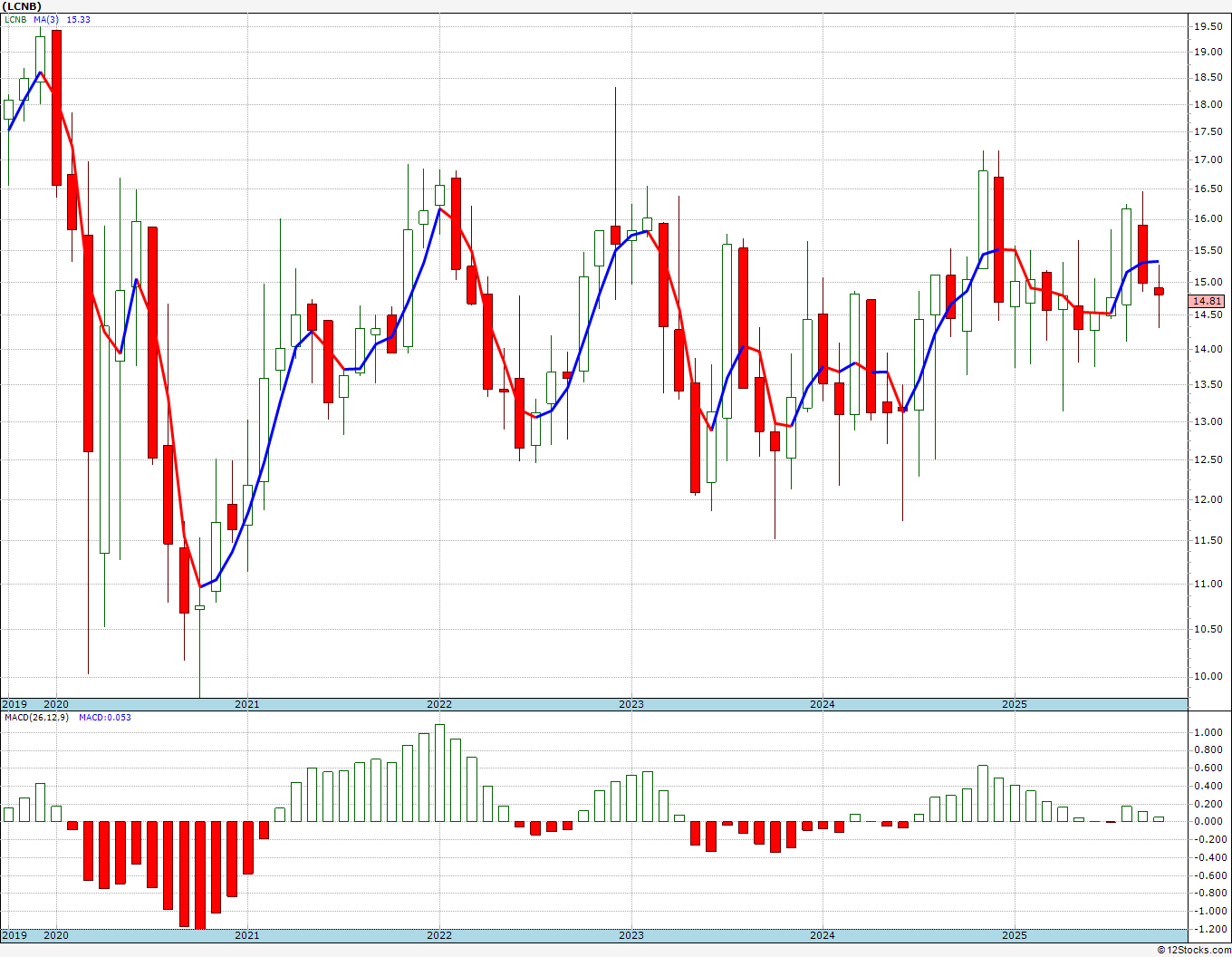Screen dimensions: 1232x957
Task: Select the 17.00 price axis label
Action: tap(1208, 160)
